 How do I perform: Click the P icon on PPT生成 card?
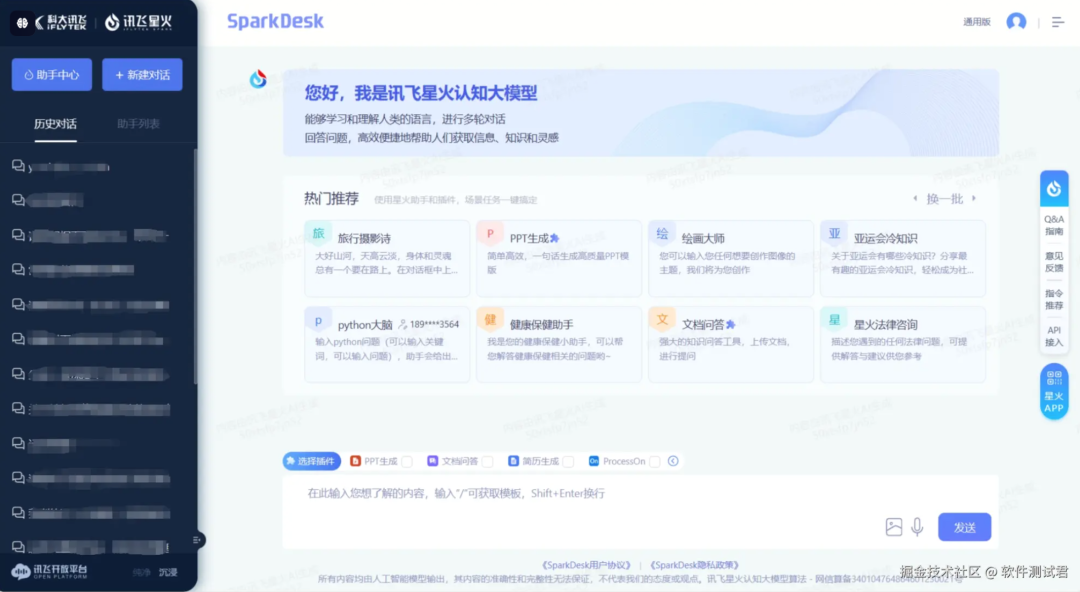(x=490, y=234)
